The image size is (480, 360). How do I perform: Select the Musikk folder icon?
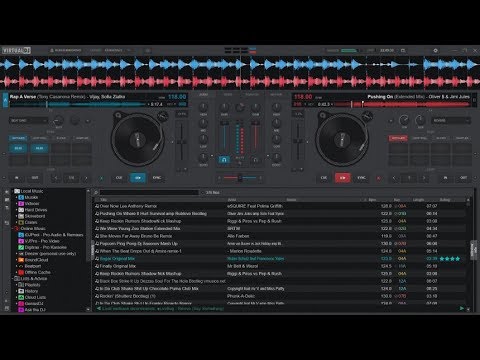click(21, 197)
